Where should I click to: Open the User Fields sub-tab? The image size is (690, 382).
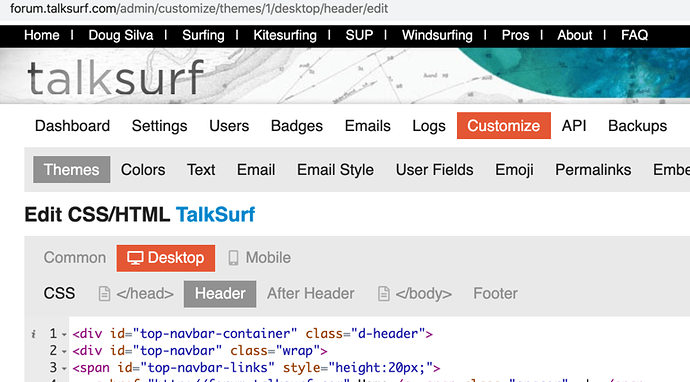(434, 170)
